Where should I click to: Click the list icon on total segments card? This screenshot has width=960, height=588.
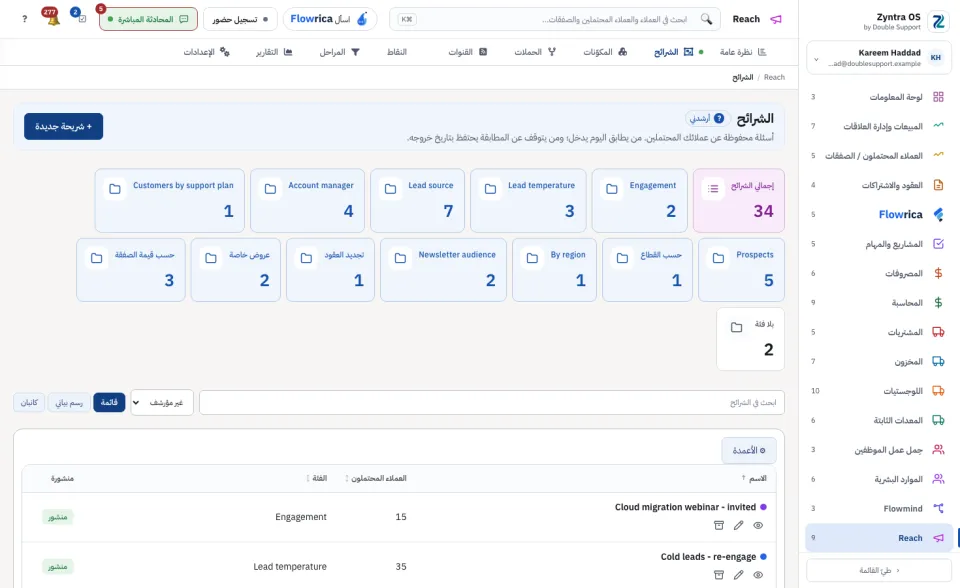[713, 189]
